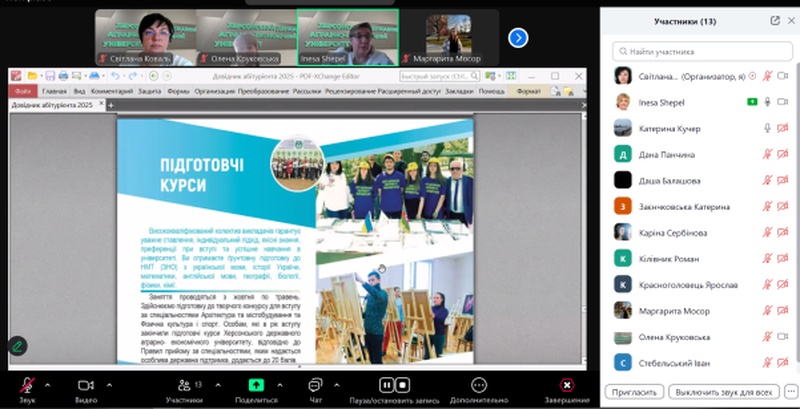Screen dimensions: 800x409
Task: Click the green back navigation arrow
Action: (153, 76)
